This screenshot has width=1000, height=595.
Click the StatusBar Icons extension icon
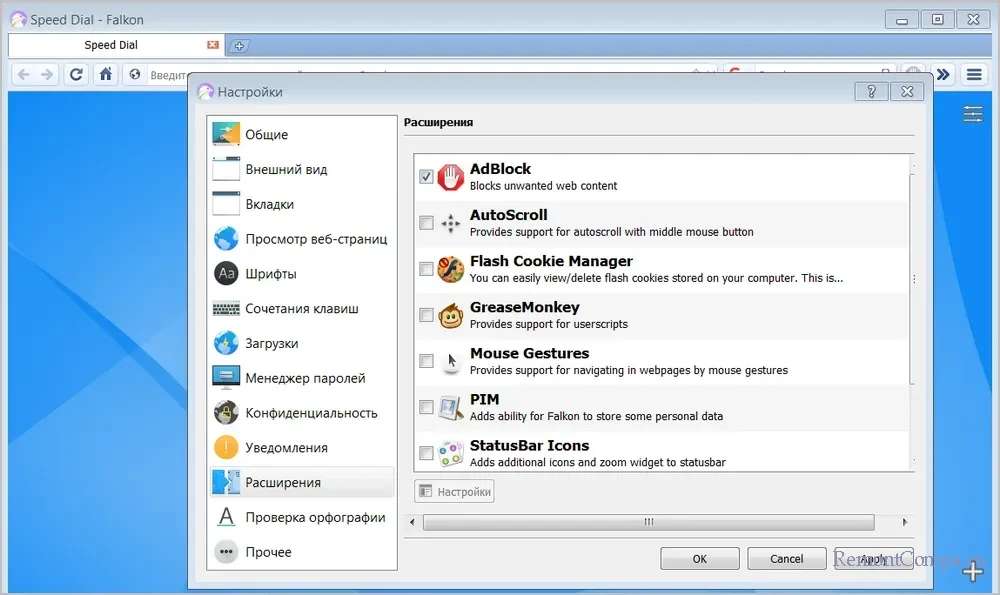450,453
